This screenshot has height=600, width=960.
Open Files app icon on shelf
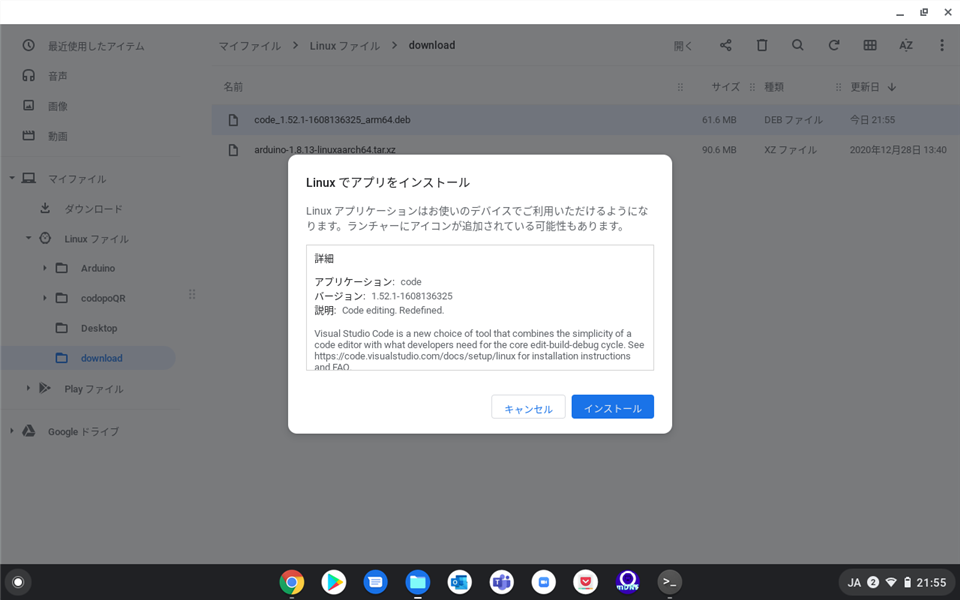click(x=418, y=582)
